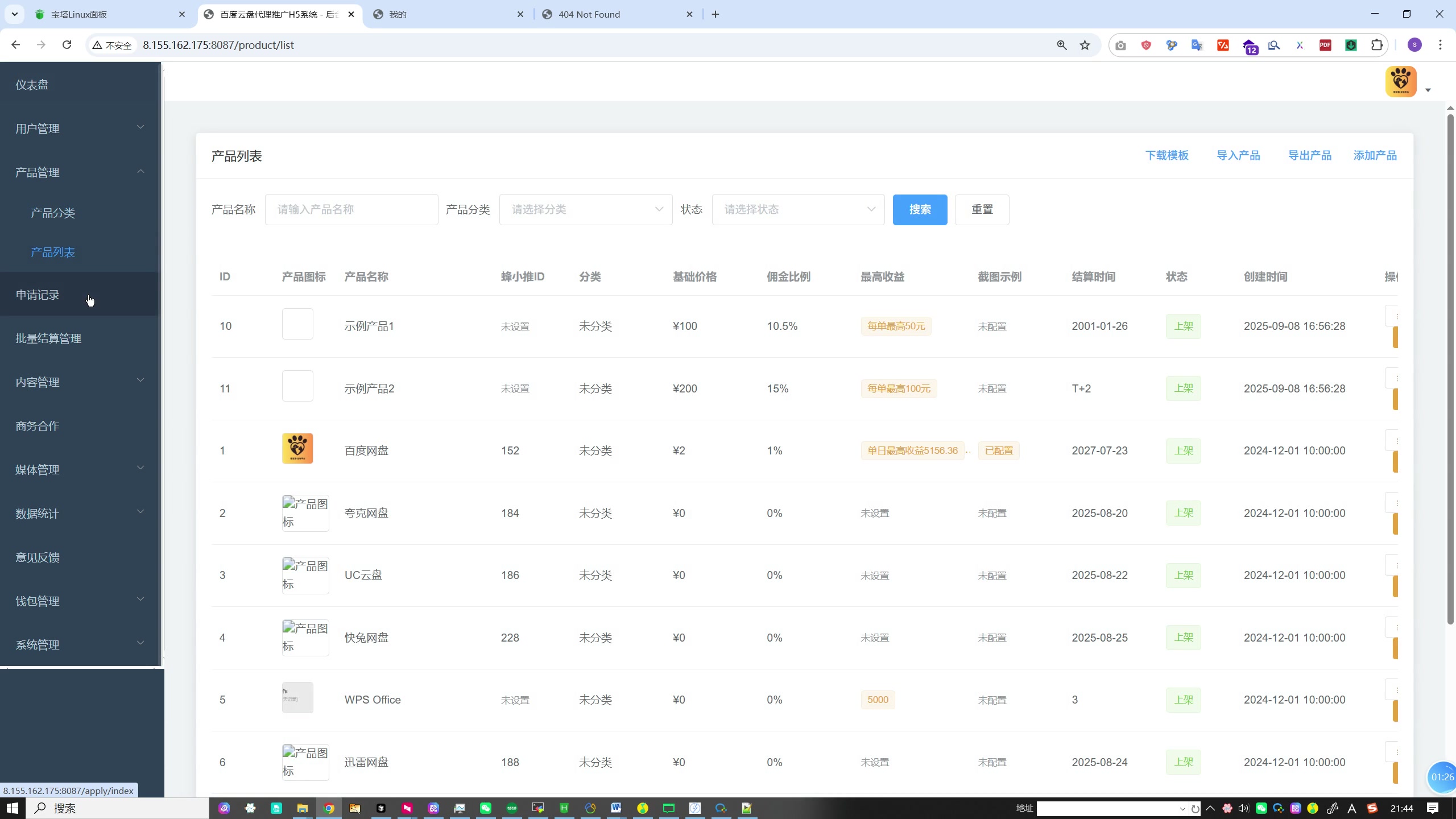Viewport: 1456px width, 819px height.
Task: Expand 系统管理 menu
Action: [80, 645]
